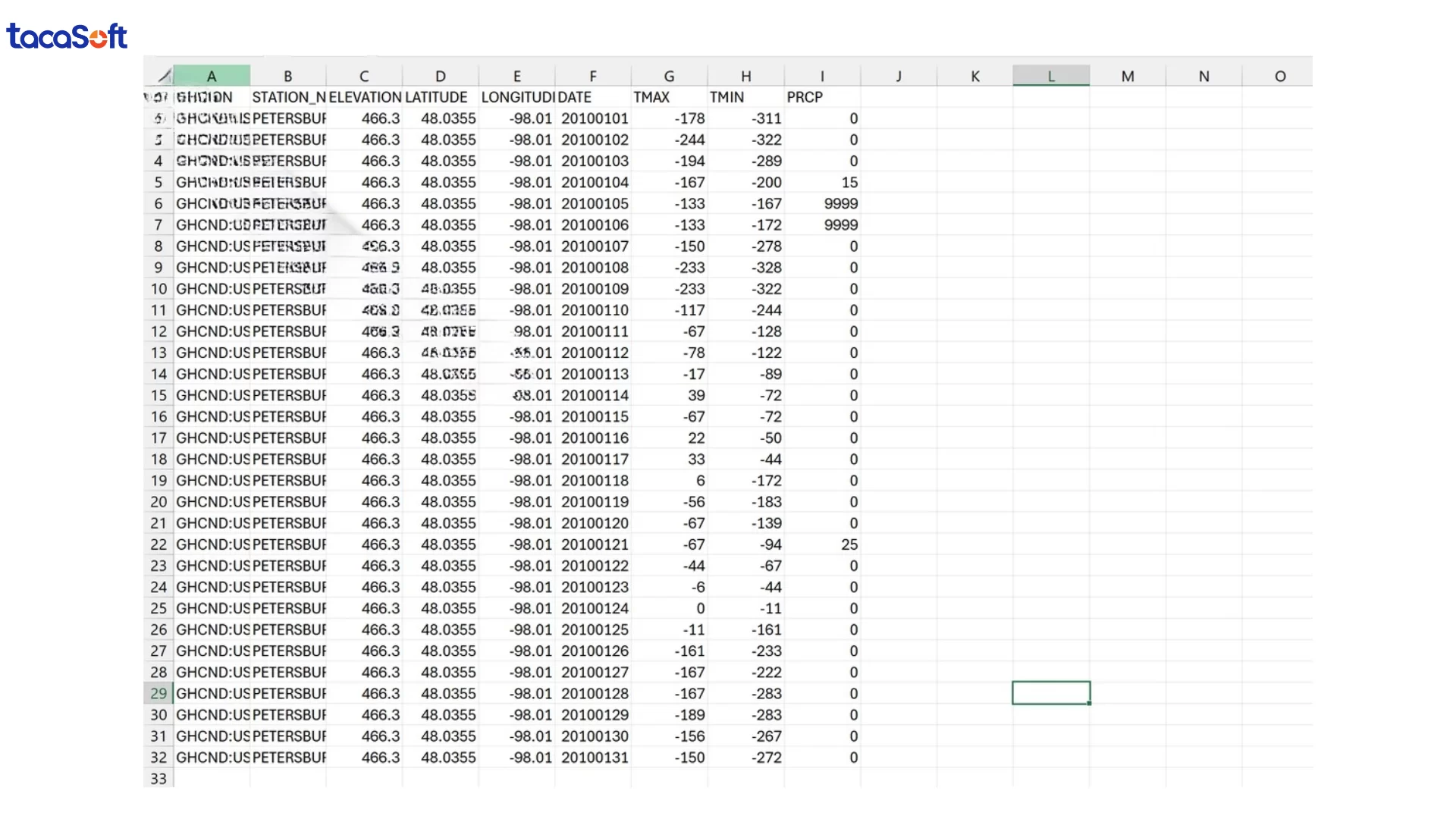Screen dimensions: 1456x819
Task: Click TMAX cell -189 in row 30
Action: (x=670, y=714)
